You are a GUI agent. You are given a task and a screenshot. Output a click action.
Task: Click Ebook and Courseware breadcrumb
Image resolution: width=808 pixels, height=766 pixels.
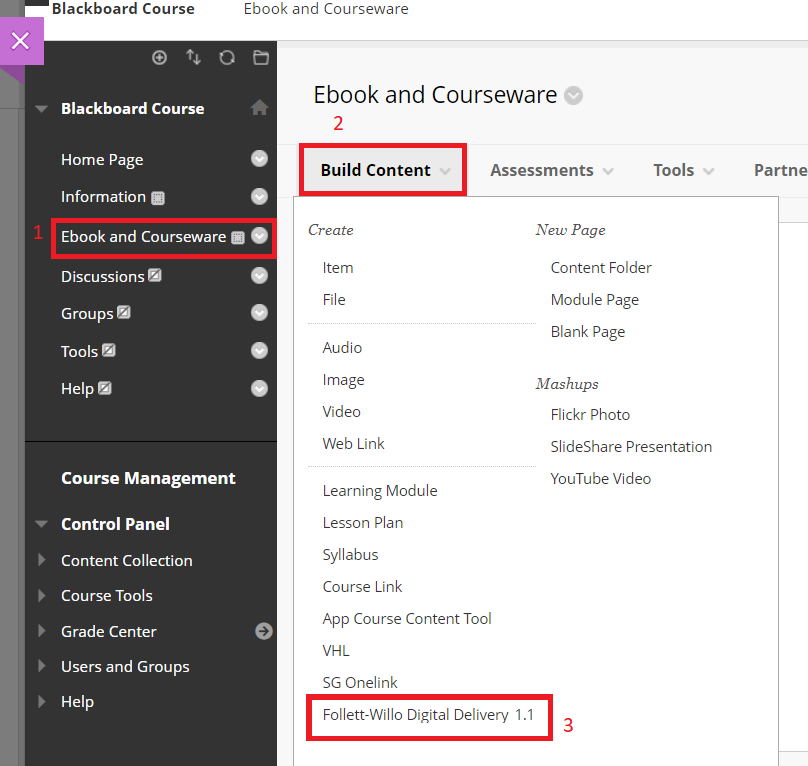[x=326, y=9]
